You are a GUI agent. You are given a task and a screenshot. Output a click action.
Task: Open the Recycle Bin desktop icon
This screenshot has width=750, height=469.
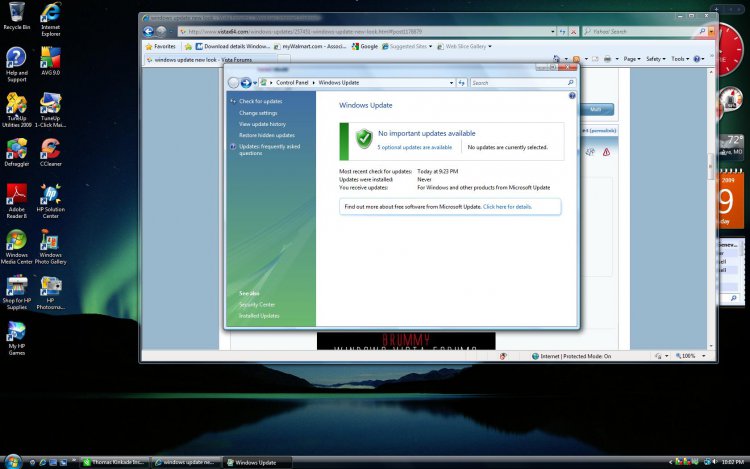point(17,15)
